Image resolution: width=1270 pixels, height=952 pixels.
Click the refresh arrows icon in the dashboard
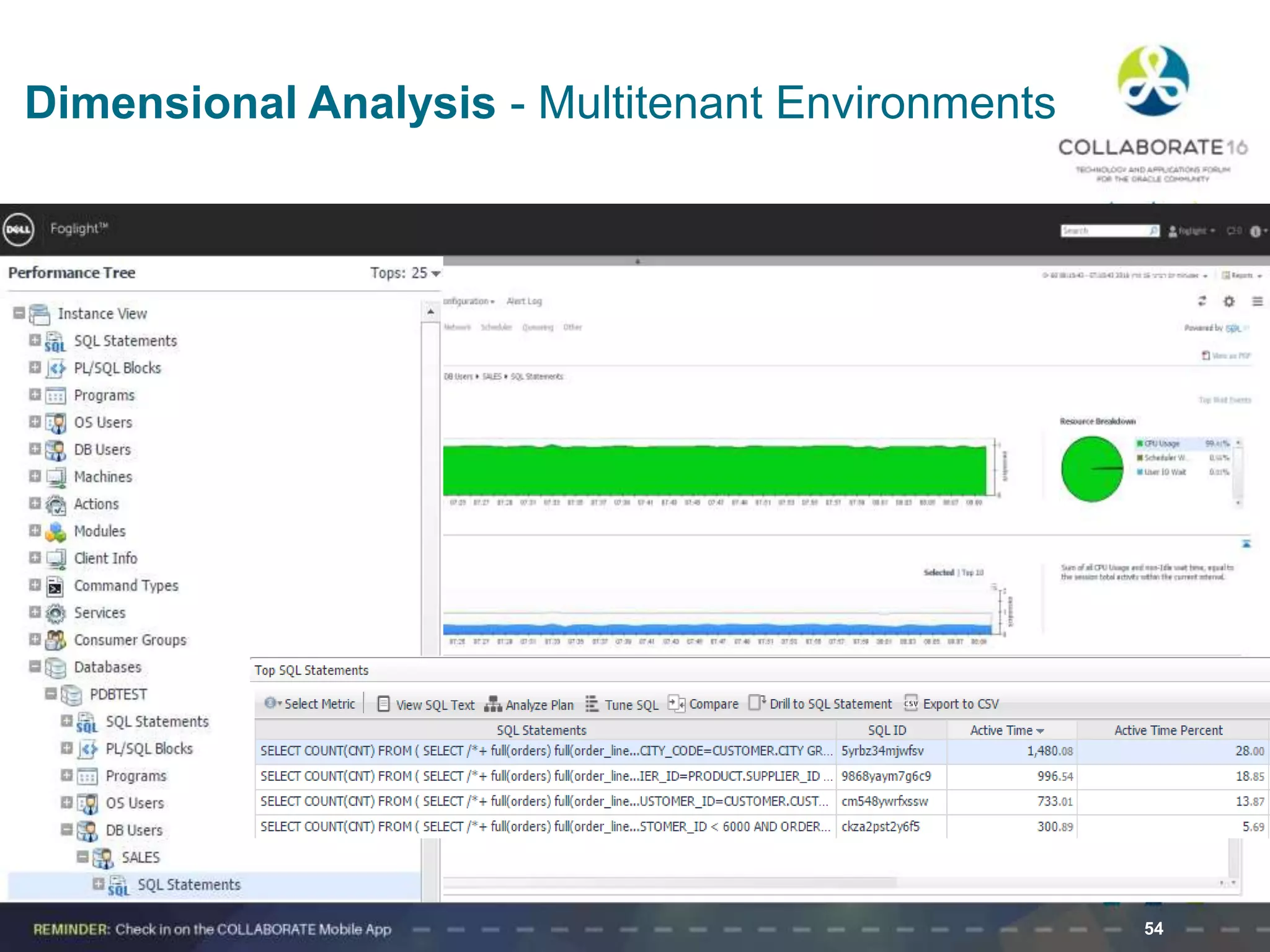(1202, 301)
